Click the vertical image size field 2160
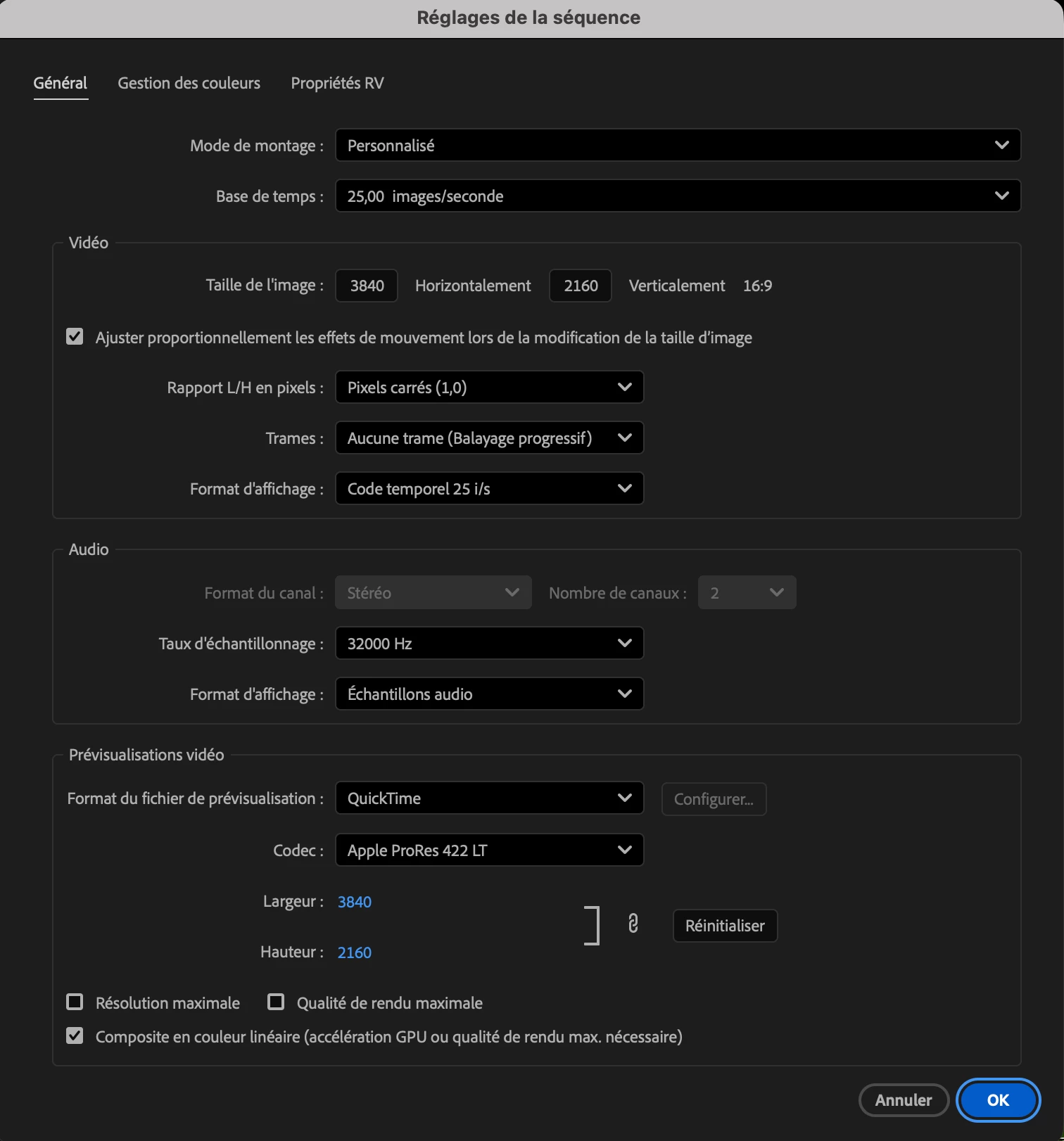 (581, 286)
